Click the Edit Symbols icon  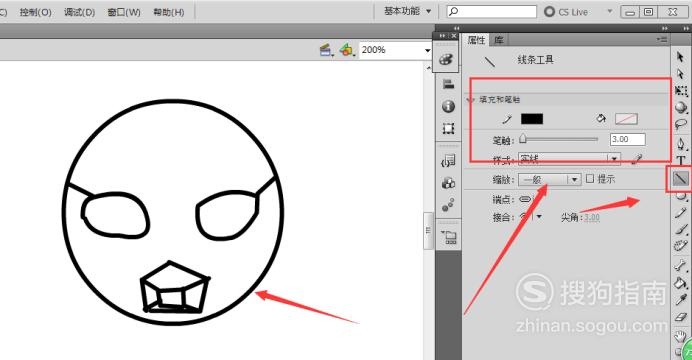(346, 50)
